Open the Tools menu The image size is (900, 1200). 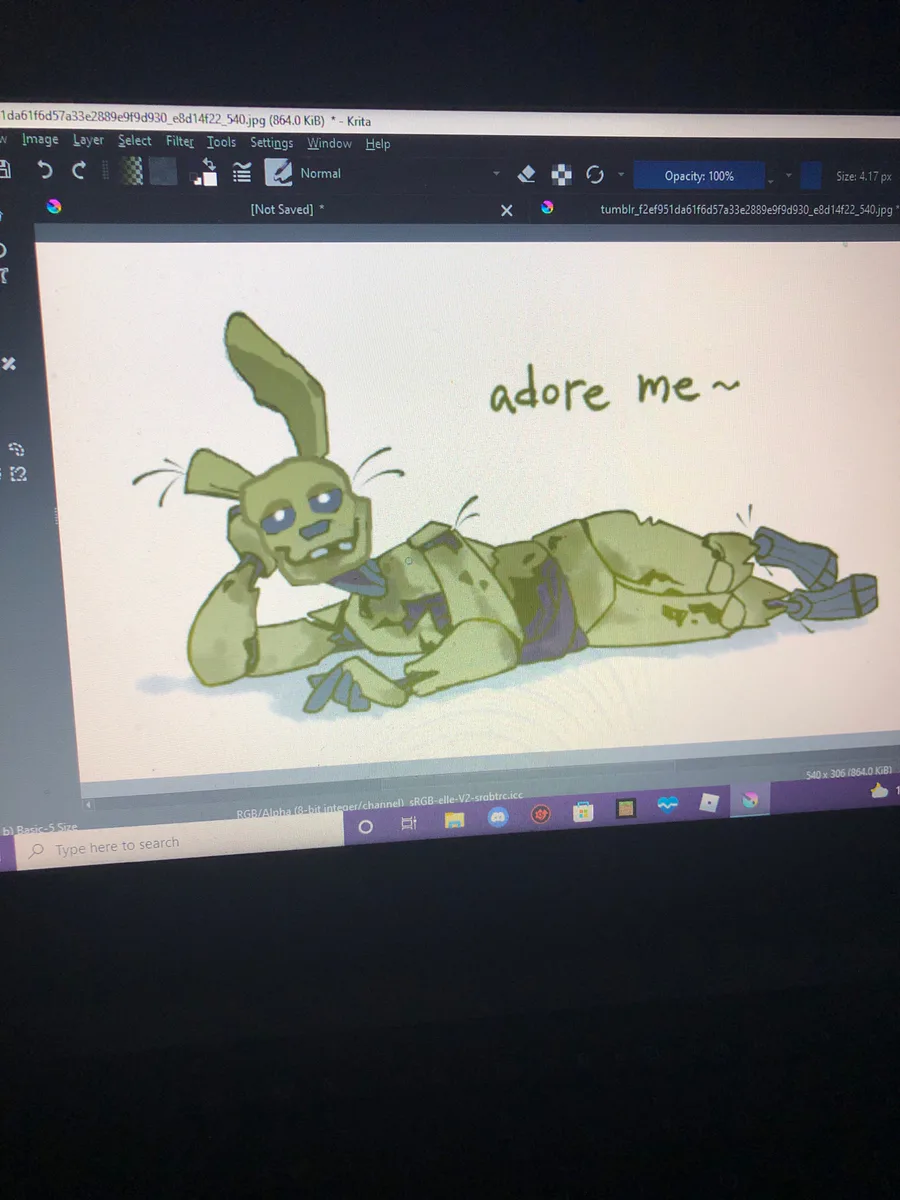coord(222,142)
